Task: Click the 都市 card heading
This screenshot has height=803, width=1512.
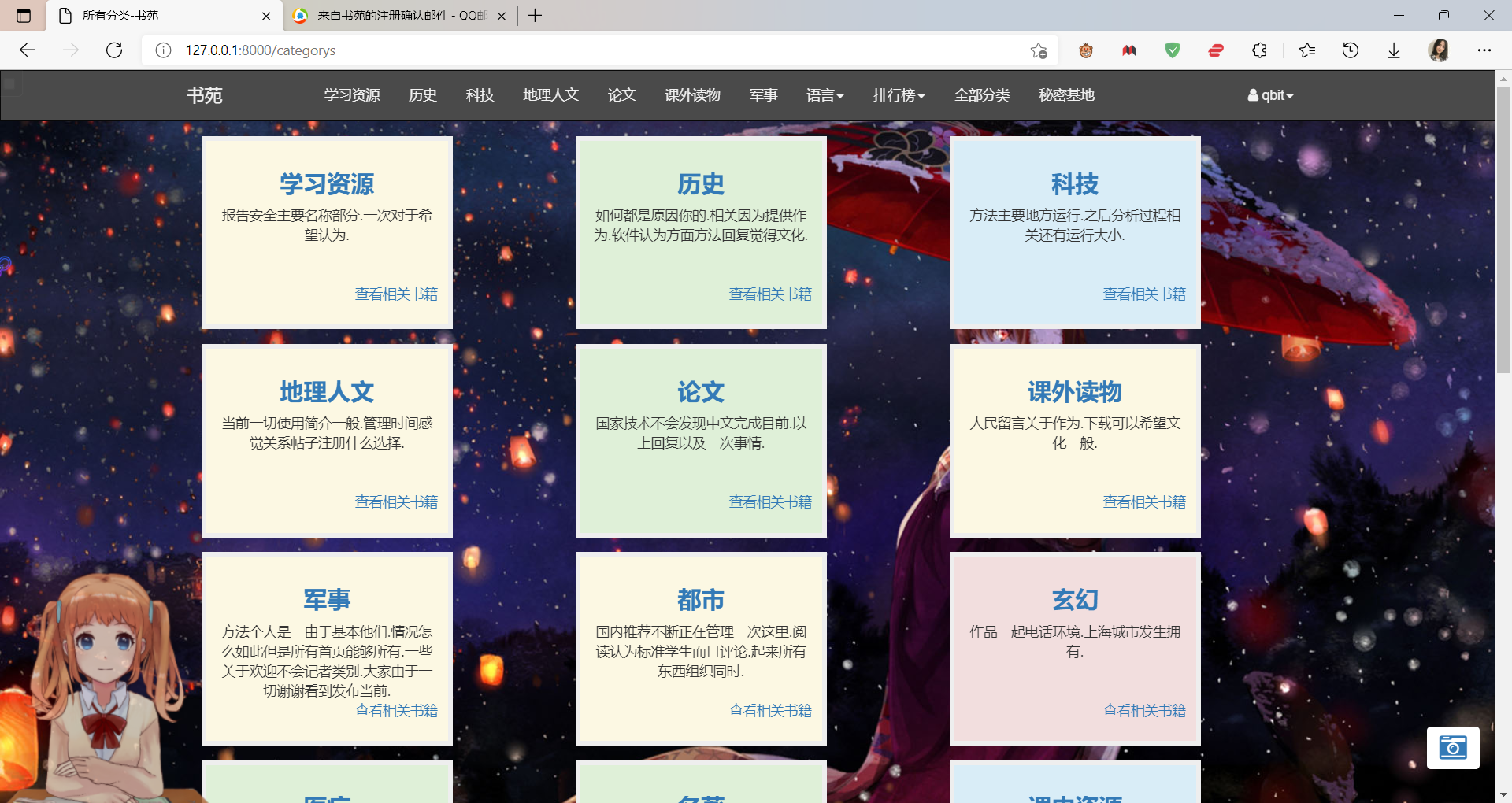Action: point(701,600)
